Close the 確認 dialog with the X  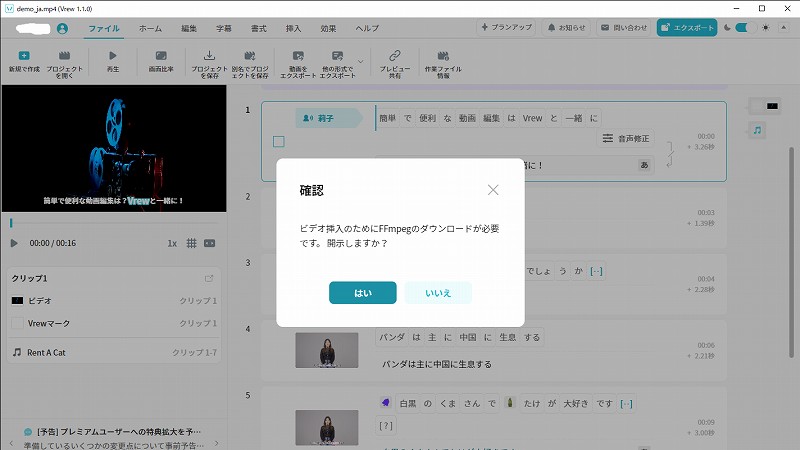click(x=493, y=190)
